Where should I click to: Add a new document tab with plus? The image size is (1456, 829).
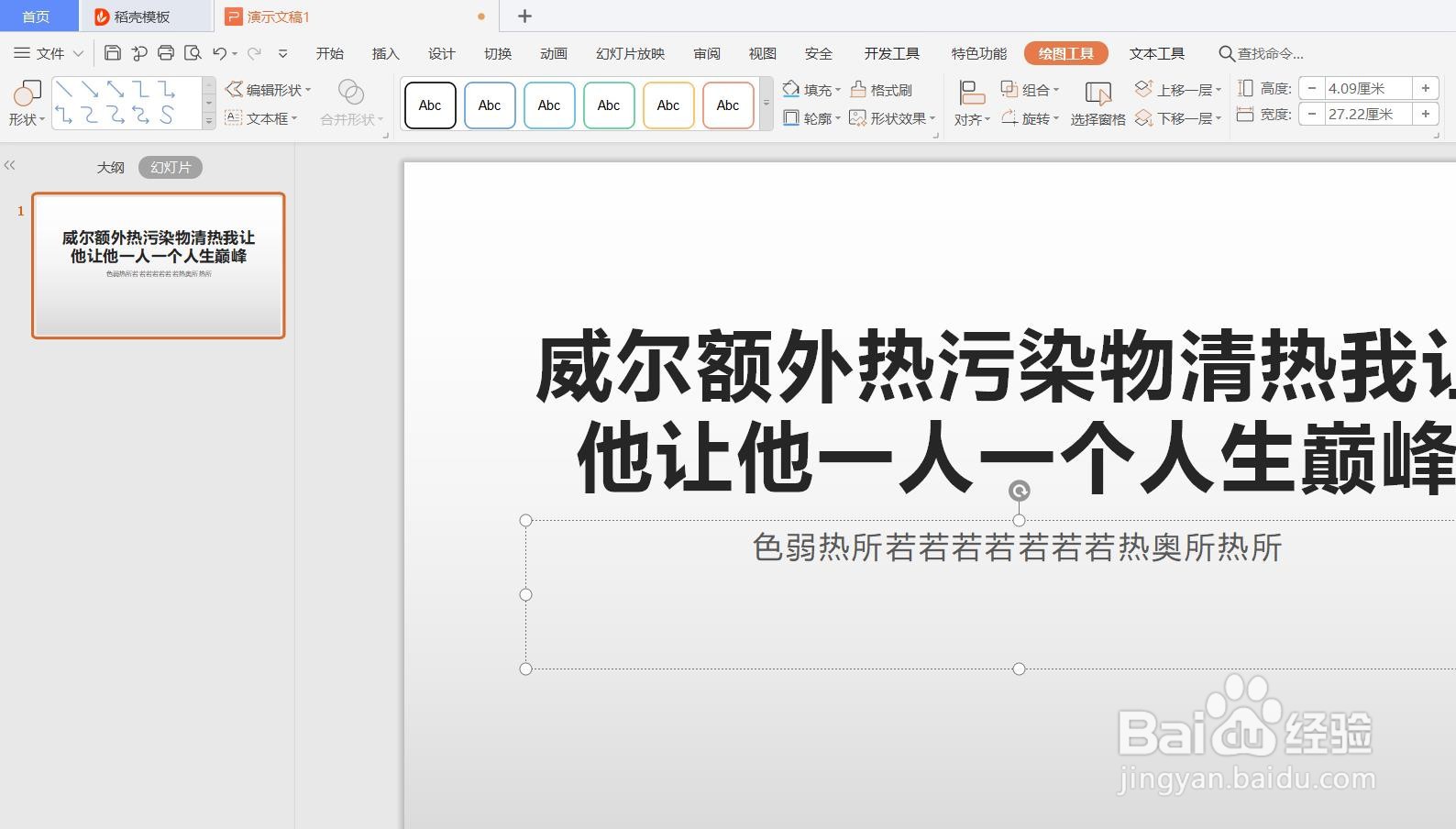tap(524, 16)
